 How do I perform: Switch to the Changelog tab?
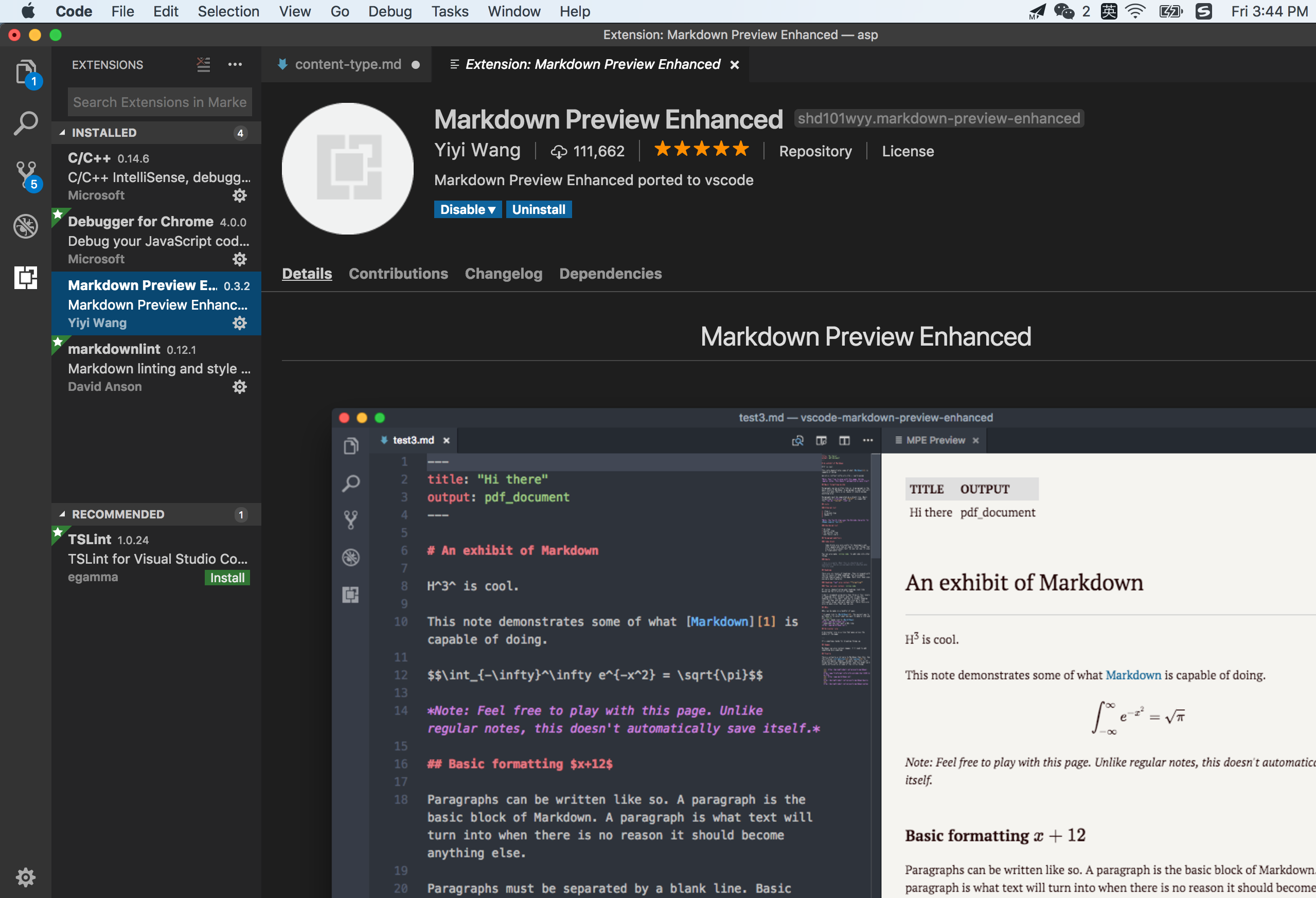tap(504, 274)
